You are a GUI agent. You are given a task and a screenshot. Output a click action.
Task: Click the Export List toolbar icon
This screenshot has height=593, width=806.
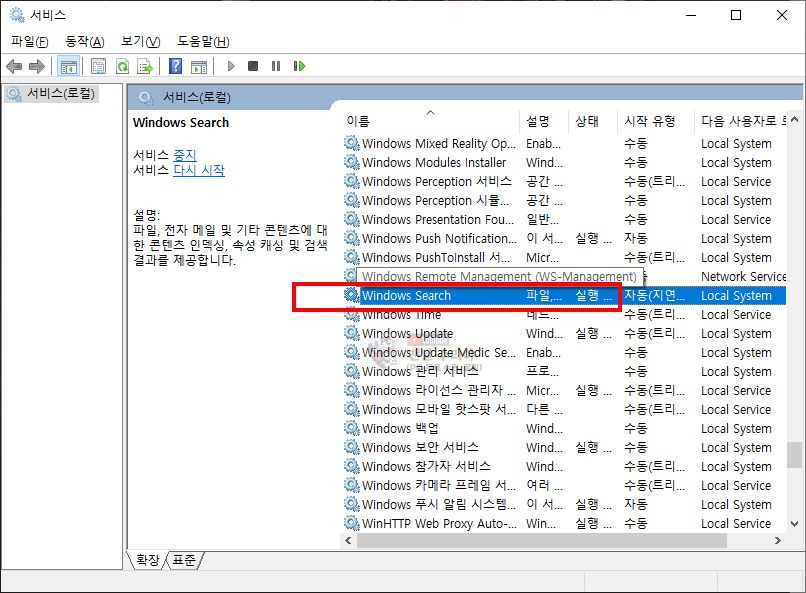tap(145, 66)
